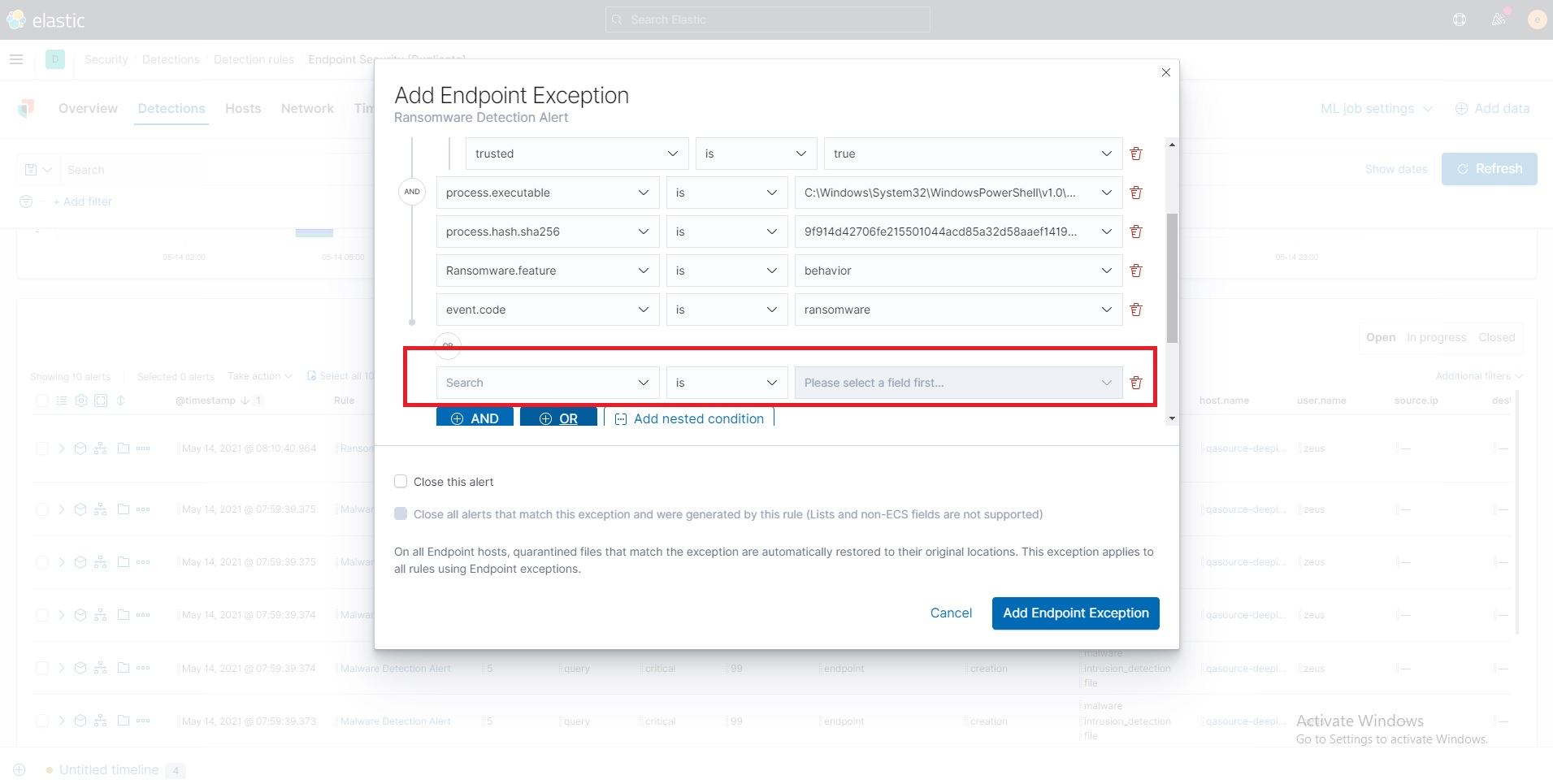1553x784 pixels.
Task: Check the Close this alert checkbox
Action: point(401,482)
